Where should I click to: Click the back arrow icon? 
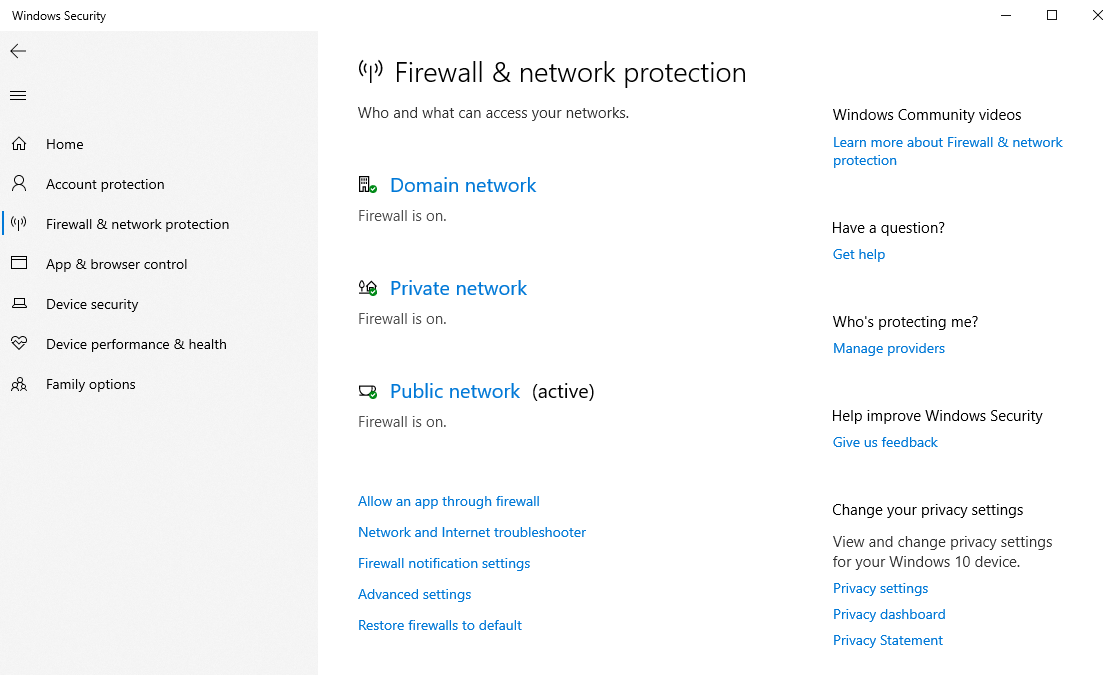click(x=18, y=51)
